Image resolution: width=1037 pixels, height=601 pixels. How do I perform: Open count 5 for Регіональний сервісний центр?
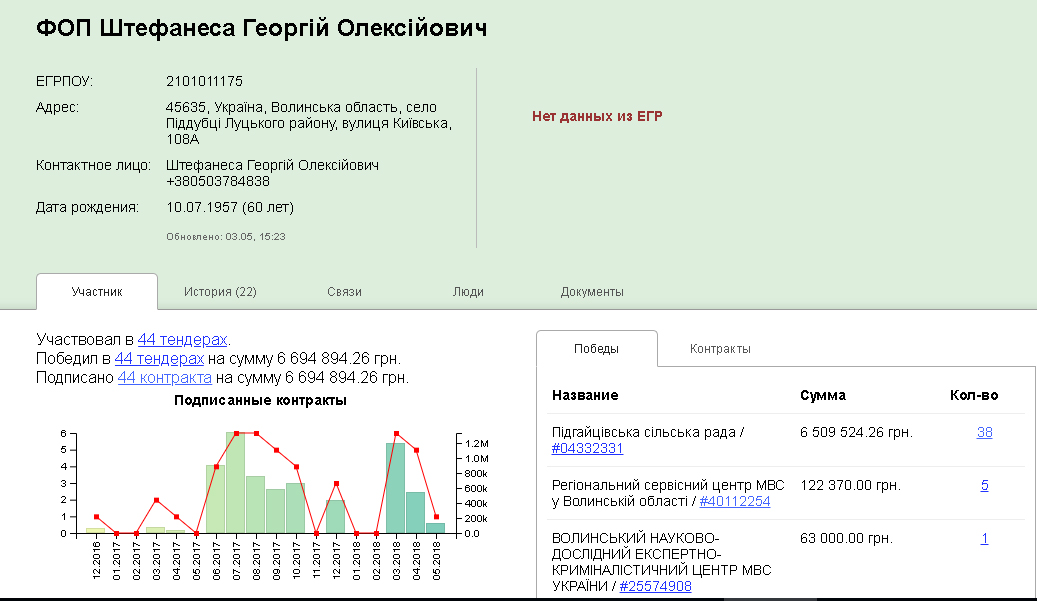(984, 486)
